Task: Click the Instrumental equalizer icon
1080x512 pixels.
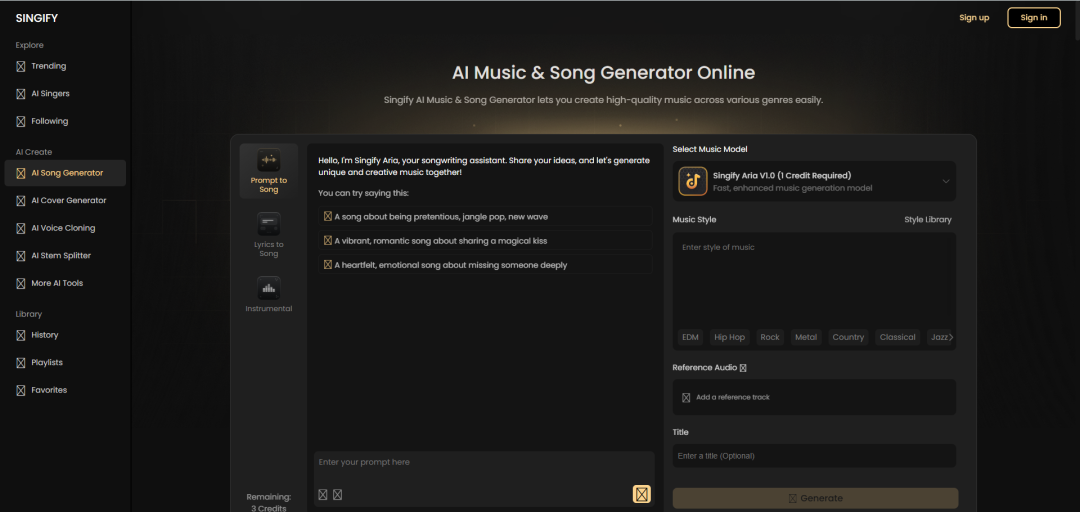Action: pyautogui.click(x=269, y=288)
